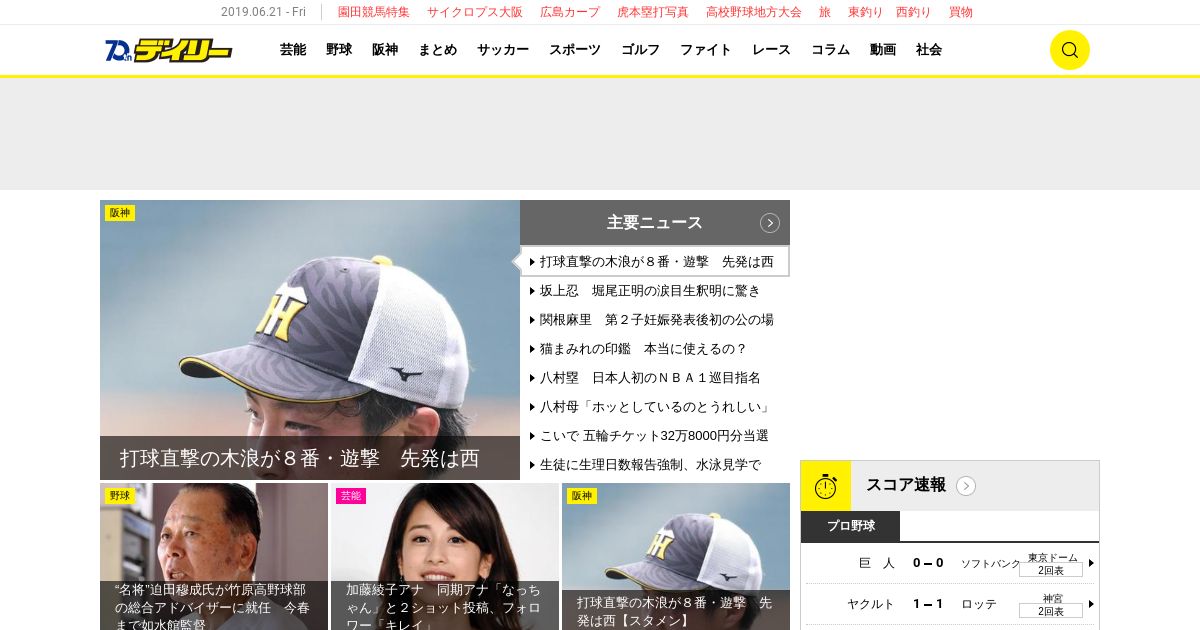The image size is (1200, 630).
Task: Open the レース menu item
Action: click(772, 50)
